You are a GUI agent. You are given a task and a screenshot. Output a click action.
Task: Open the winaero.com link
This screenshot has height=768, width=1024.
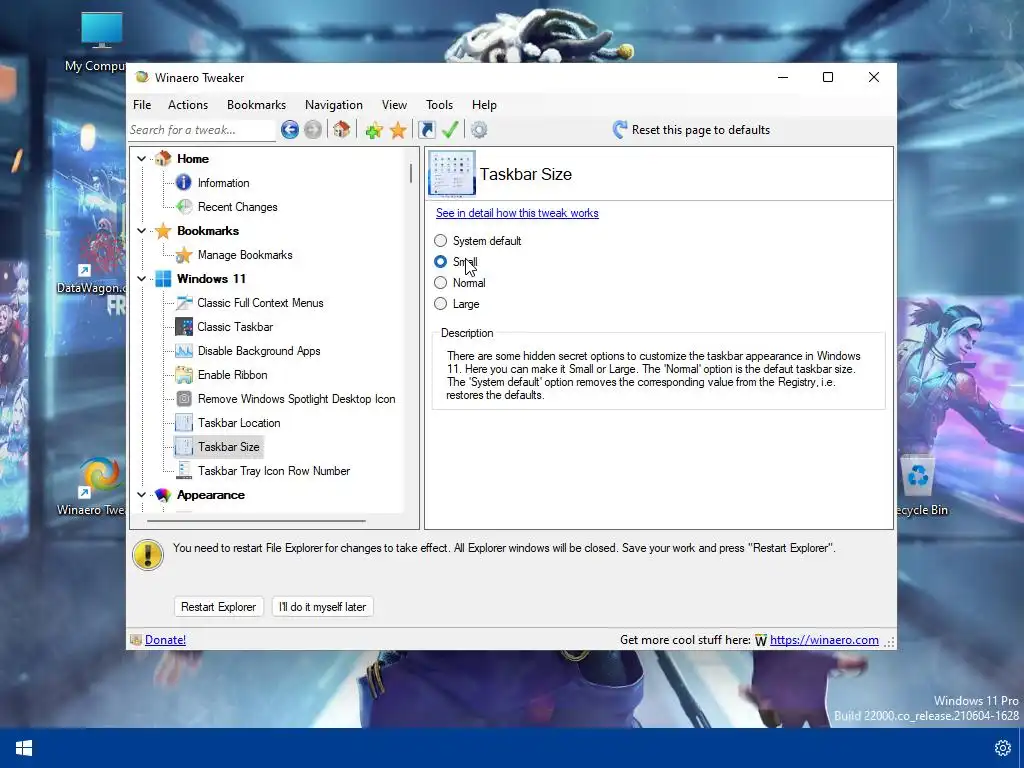[x=824, y=640]
